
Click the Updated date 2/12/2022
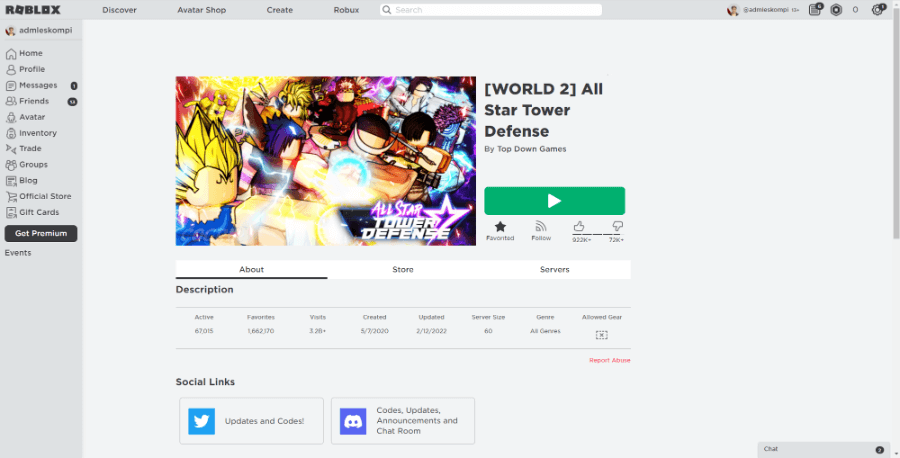(x=432, y=331)
